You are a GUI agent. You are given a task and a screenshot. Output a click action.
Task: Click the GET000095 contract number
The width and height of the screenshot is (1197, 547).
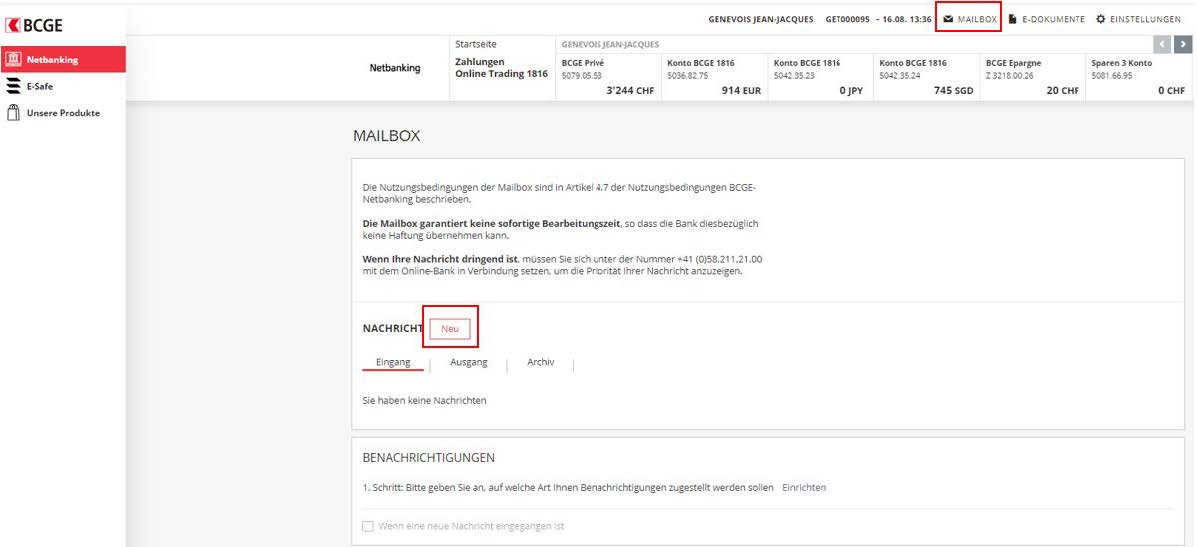point(847,19)
